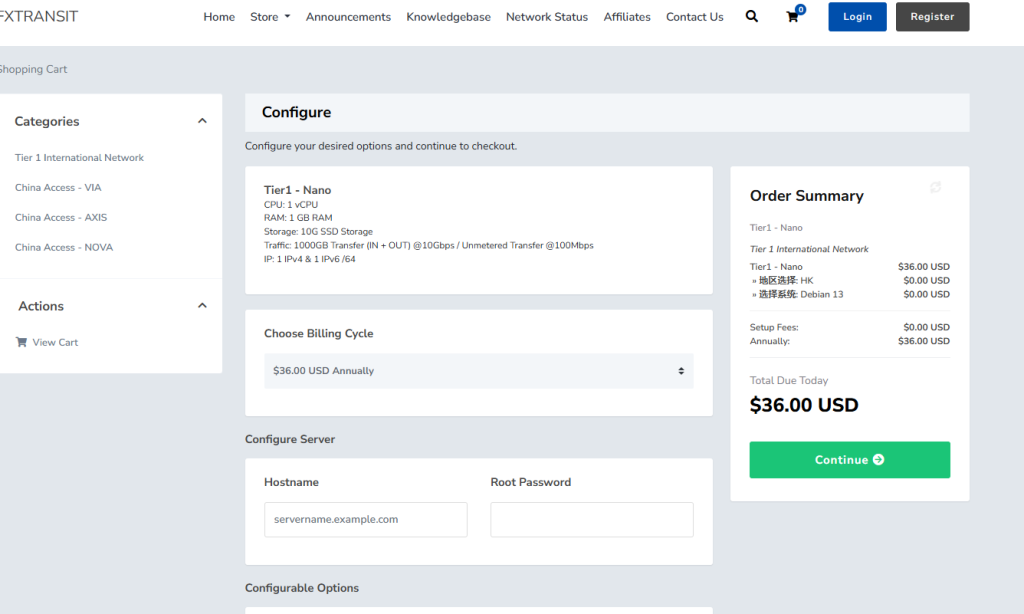Click the search magnifier icon
This screenshot has height=614, width=1024.
pos(752,17)
